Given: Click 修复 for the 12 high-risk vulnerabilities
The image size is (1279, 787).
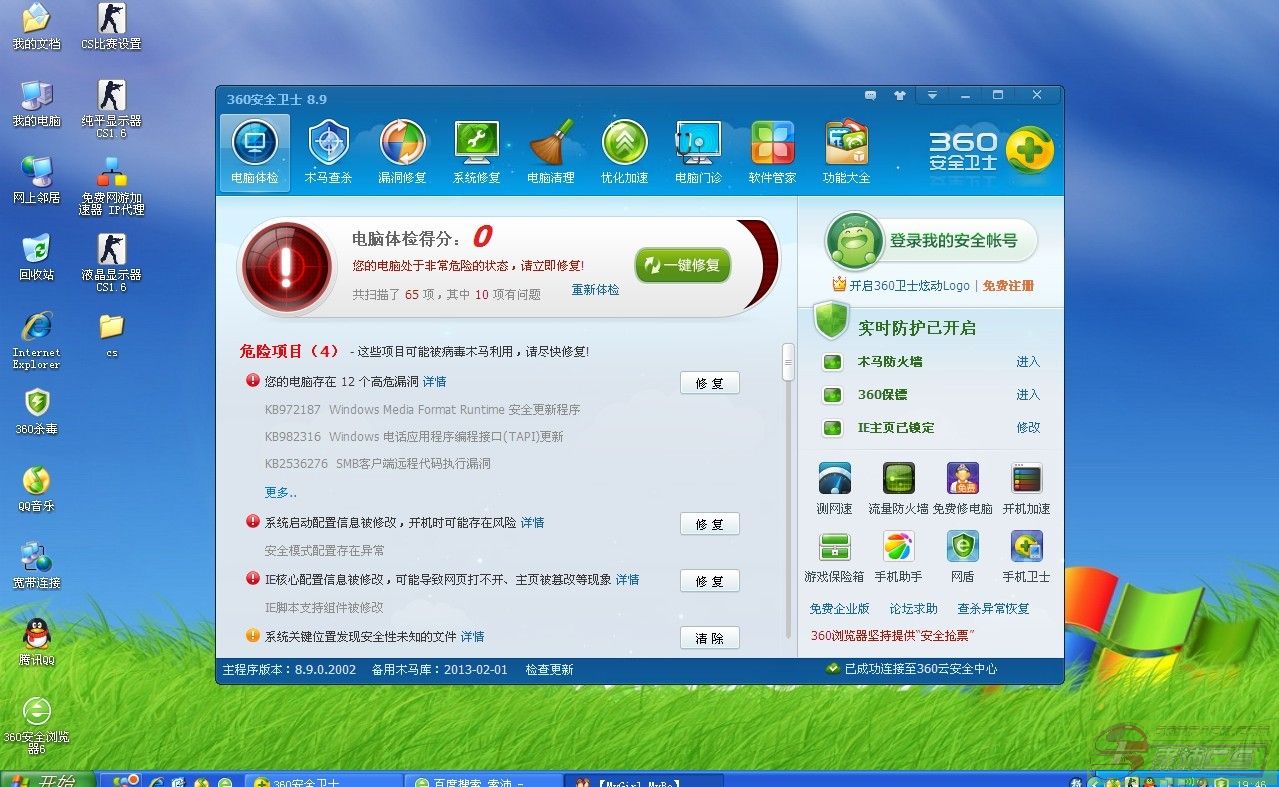Looking at the screenshot, I should coord(709,383).
